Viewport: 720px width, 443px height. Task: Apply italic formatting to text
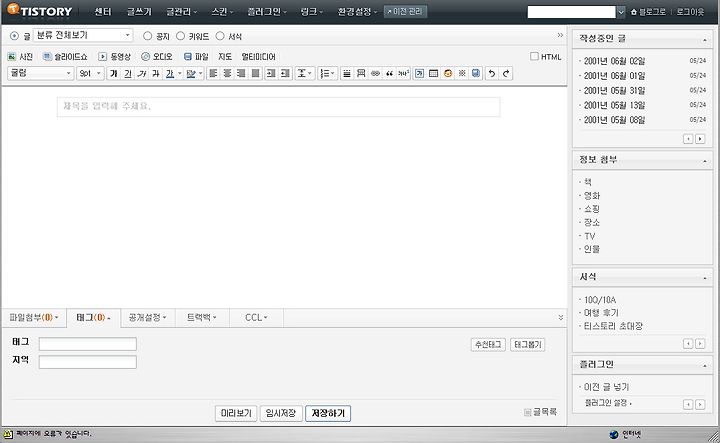tap(142, 73)
